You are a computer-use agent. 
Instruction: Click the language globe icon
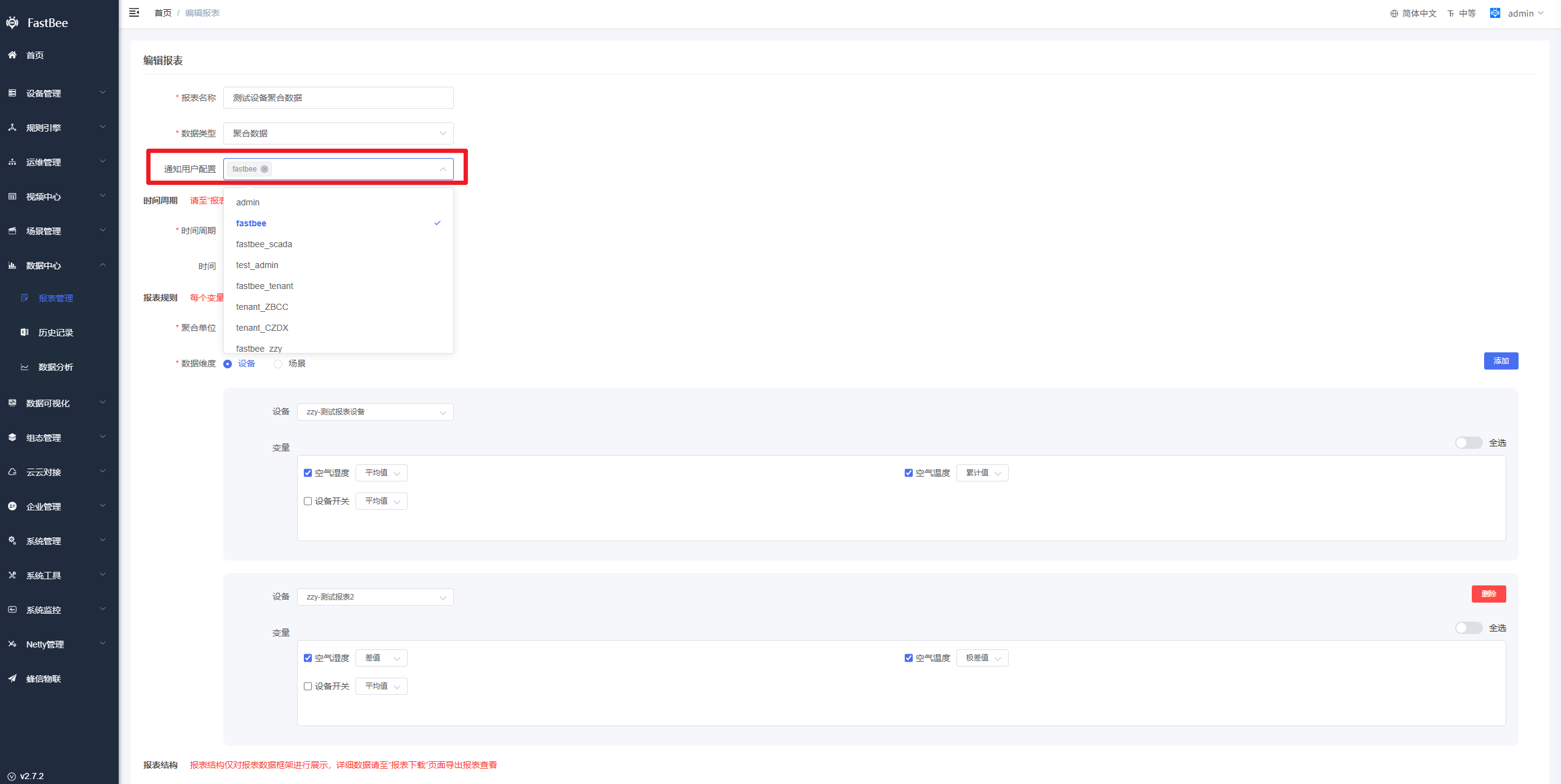click(x=1394, y=14)
